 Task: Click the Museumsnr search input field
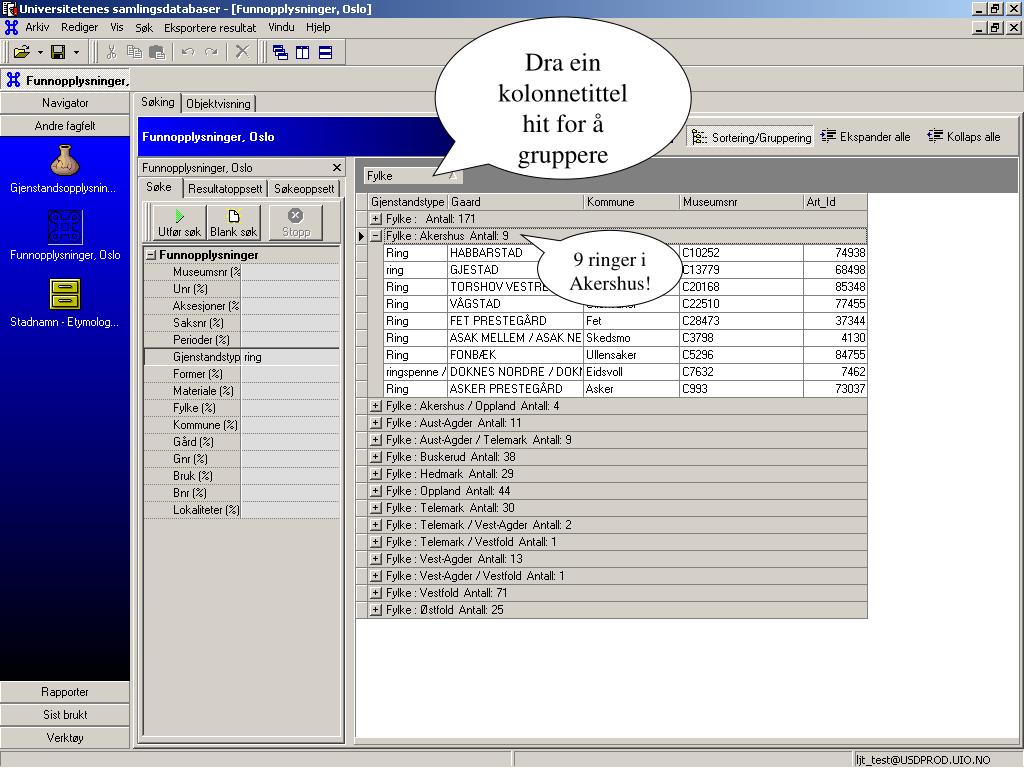[290, 272]
